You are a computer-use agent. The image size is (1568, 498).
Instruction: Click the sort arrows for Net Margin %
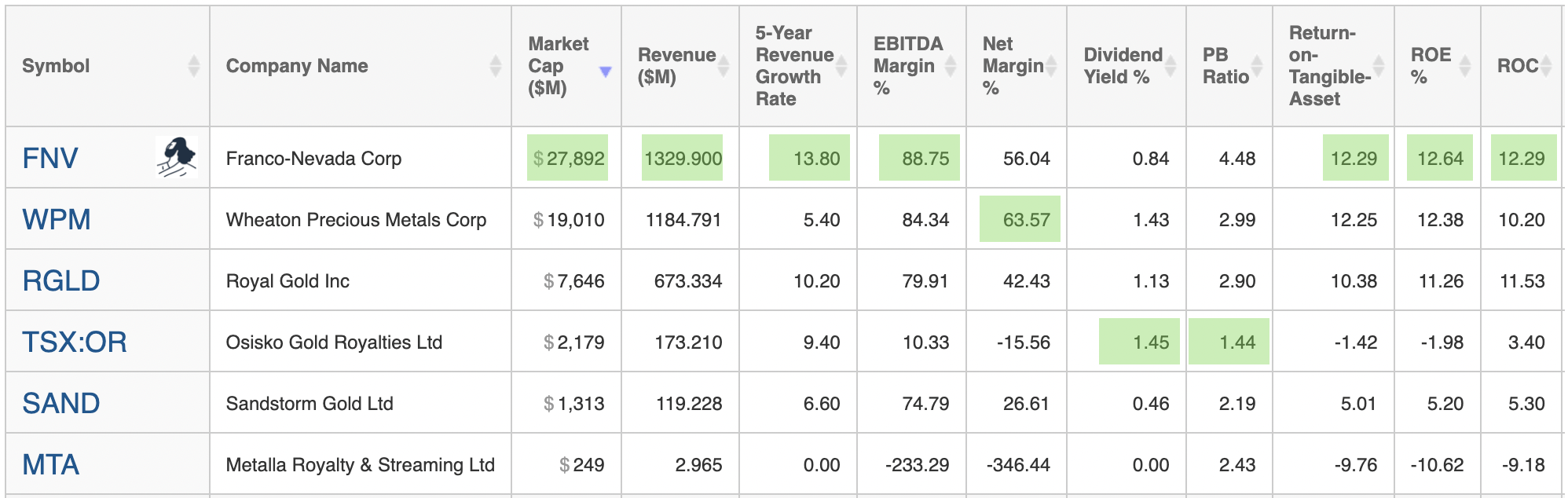(1051, 66)
